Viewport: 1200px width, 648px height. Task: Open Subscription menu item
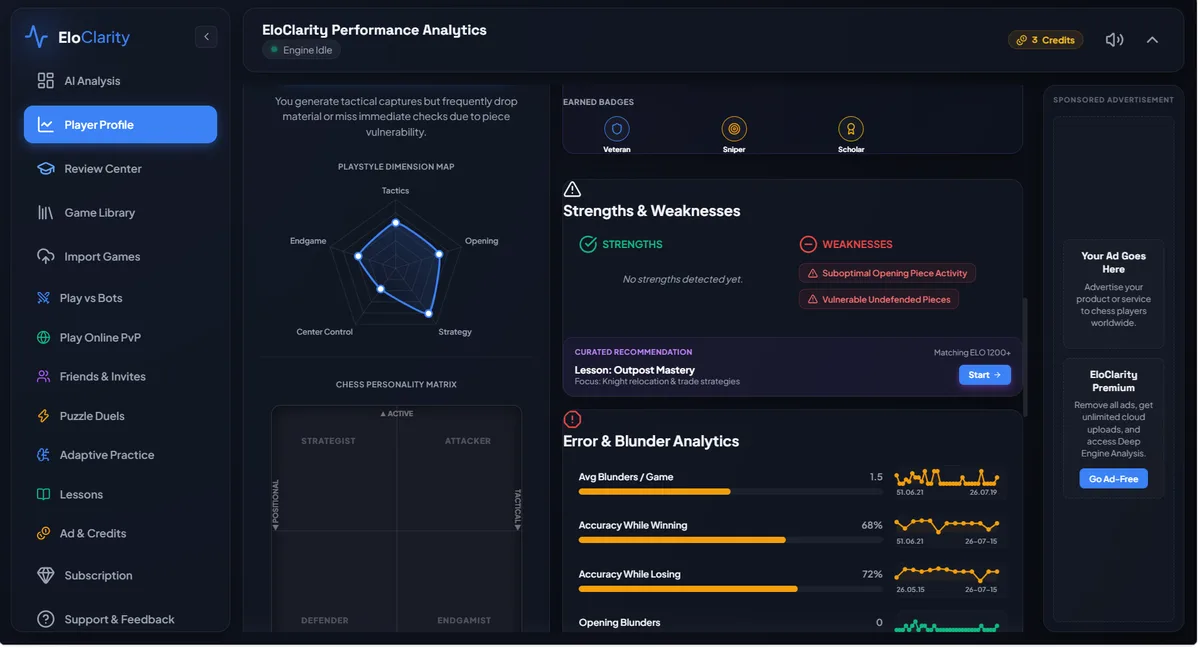tap(120, 576)
